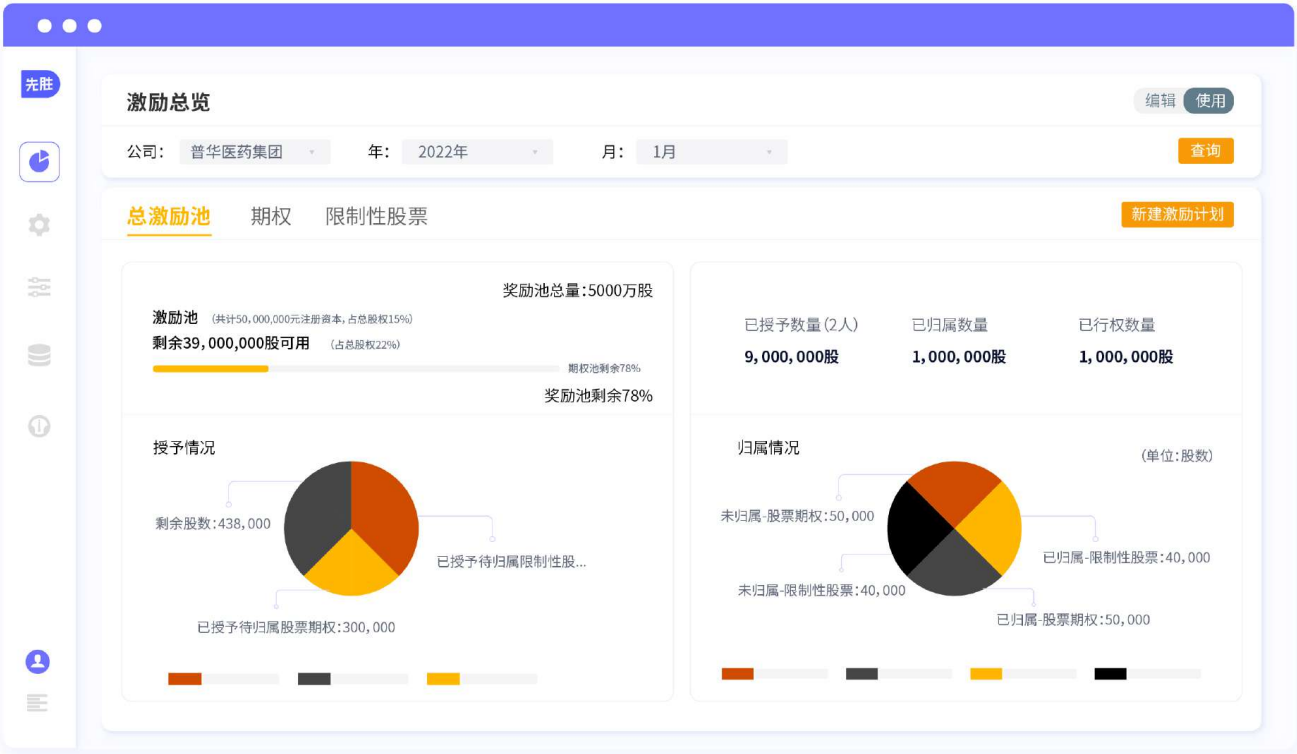
Task: Click the 新建激励计划 button
Action: coord(1177,214)
